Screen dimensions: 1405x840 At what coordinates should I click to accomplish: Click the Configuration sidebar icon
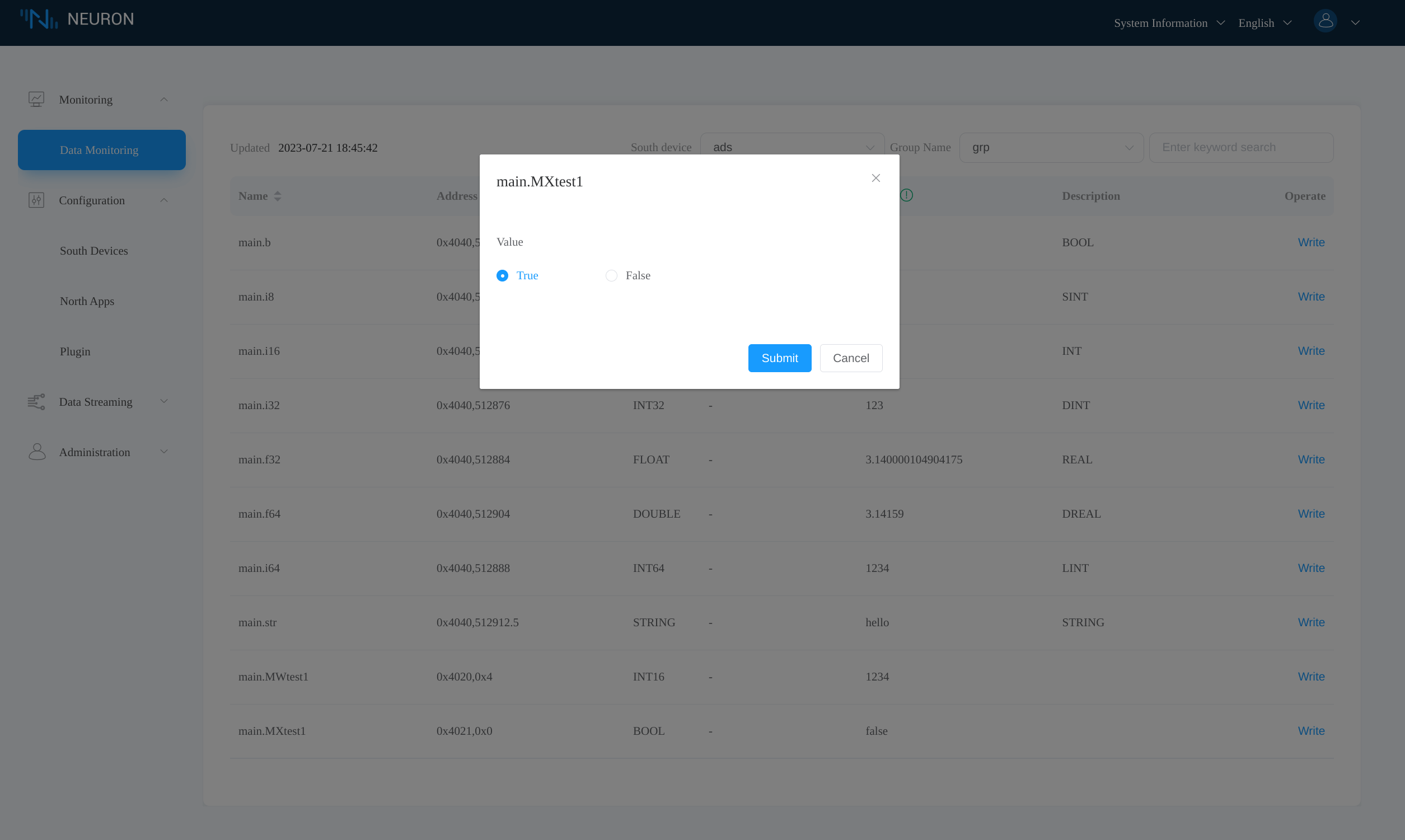[x=36, y=200]
